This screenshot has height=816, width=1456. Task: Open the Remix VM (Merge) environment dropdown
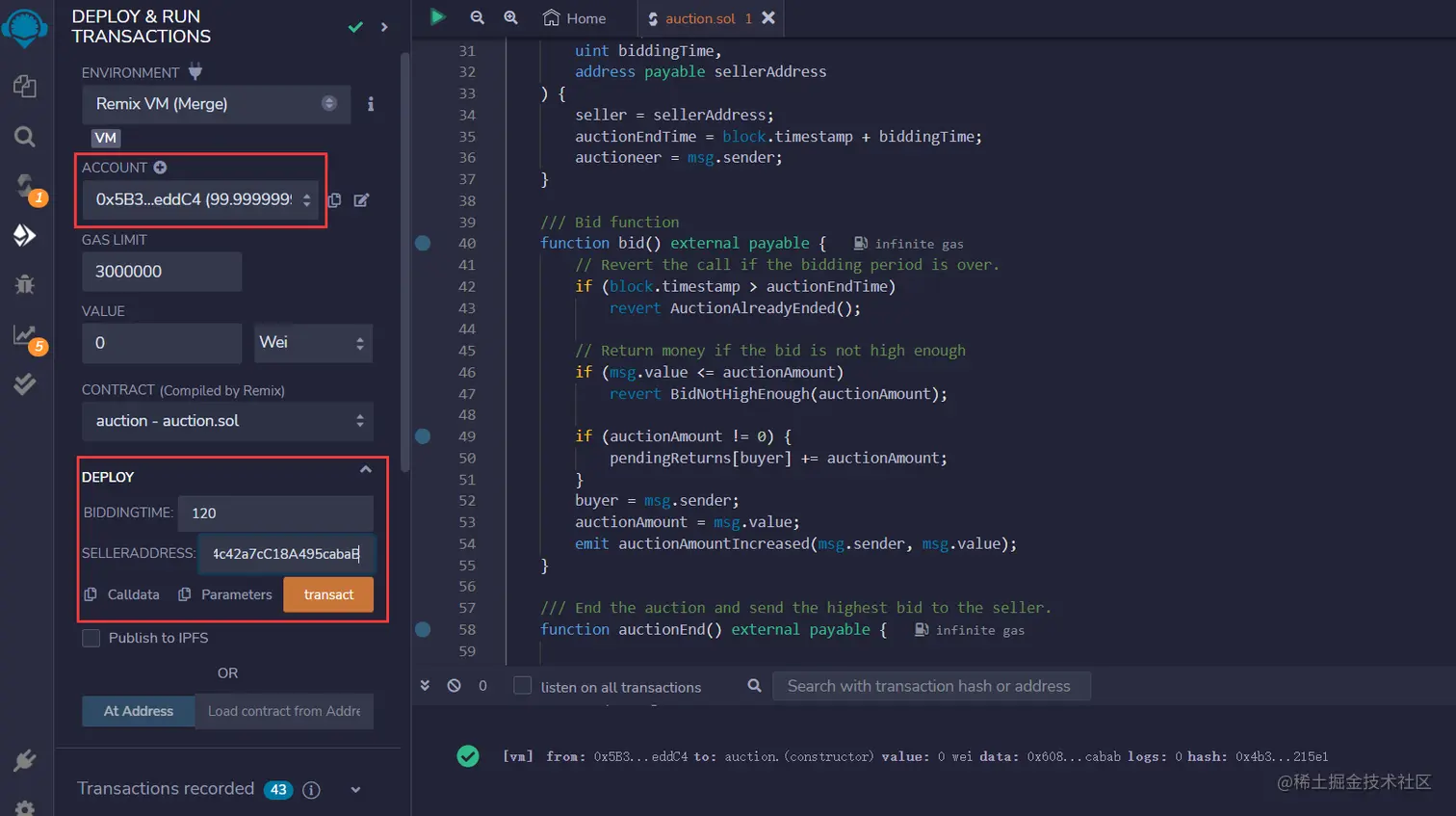(x=216, y=104)
